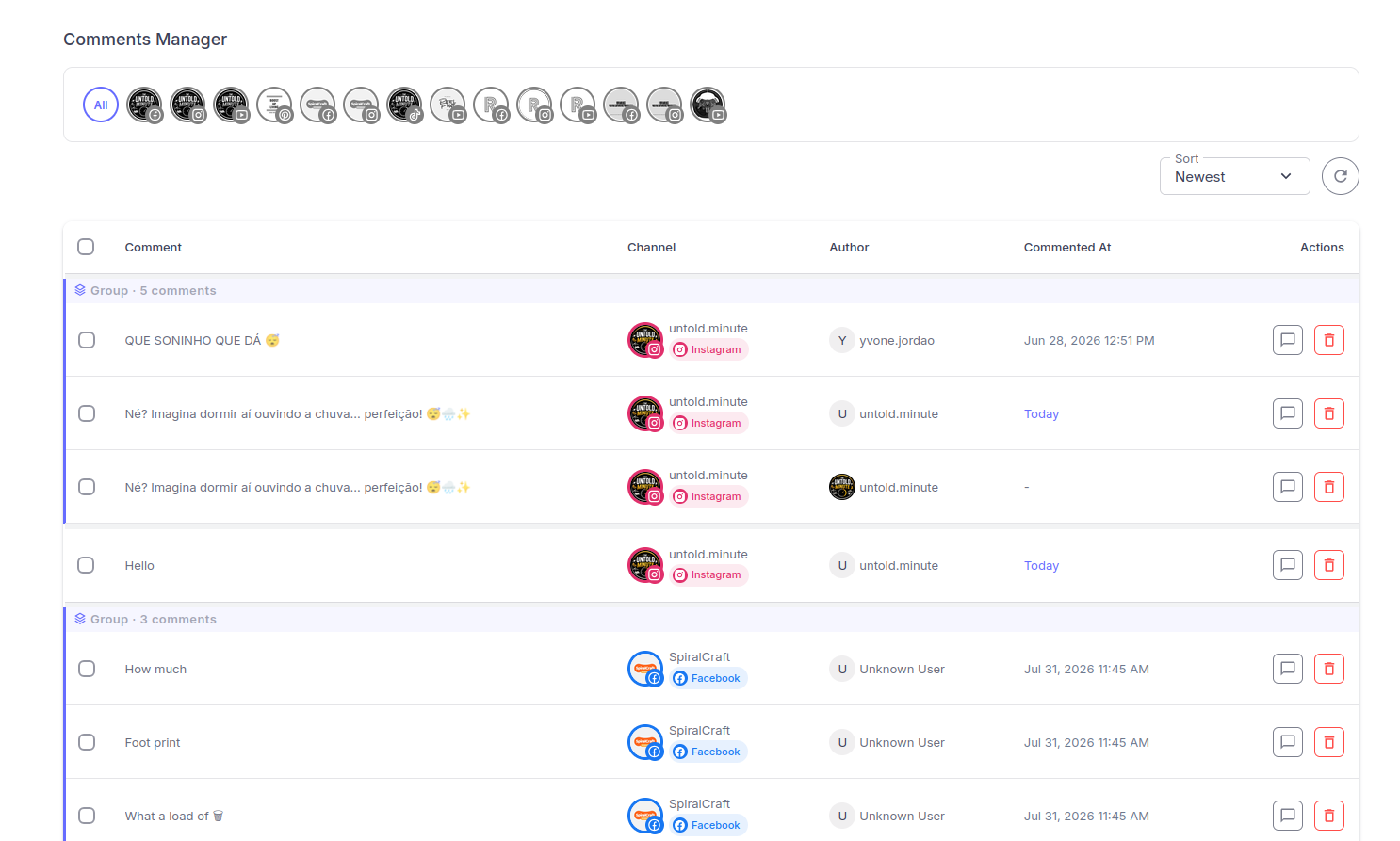Click 'Jun 28, 2026 12:51 PM' timestamp
Screen dimensions: 1400x841
pyautogui.click(x=1089, y=340)
